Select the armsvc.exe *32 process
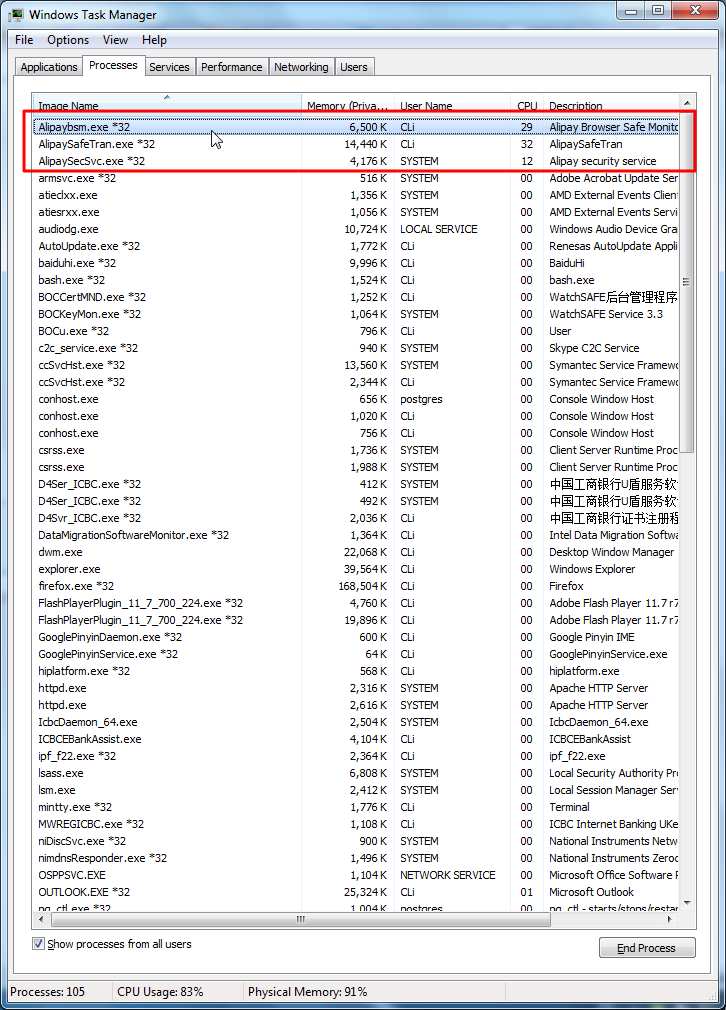 pyautogui.click(x=356, y=178)
